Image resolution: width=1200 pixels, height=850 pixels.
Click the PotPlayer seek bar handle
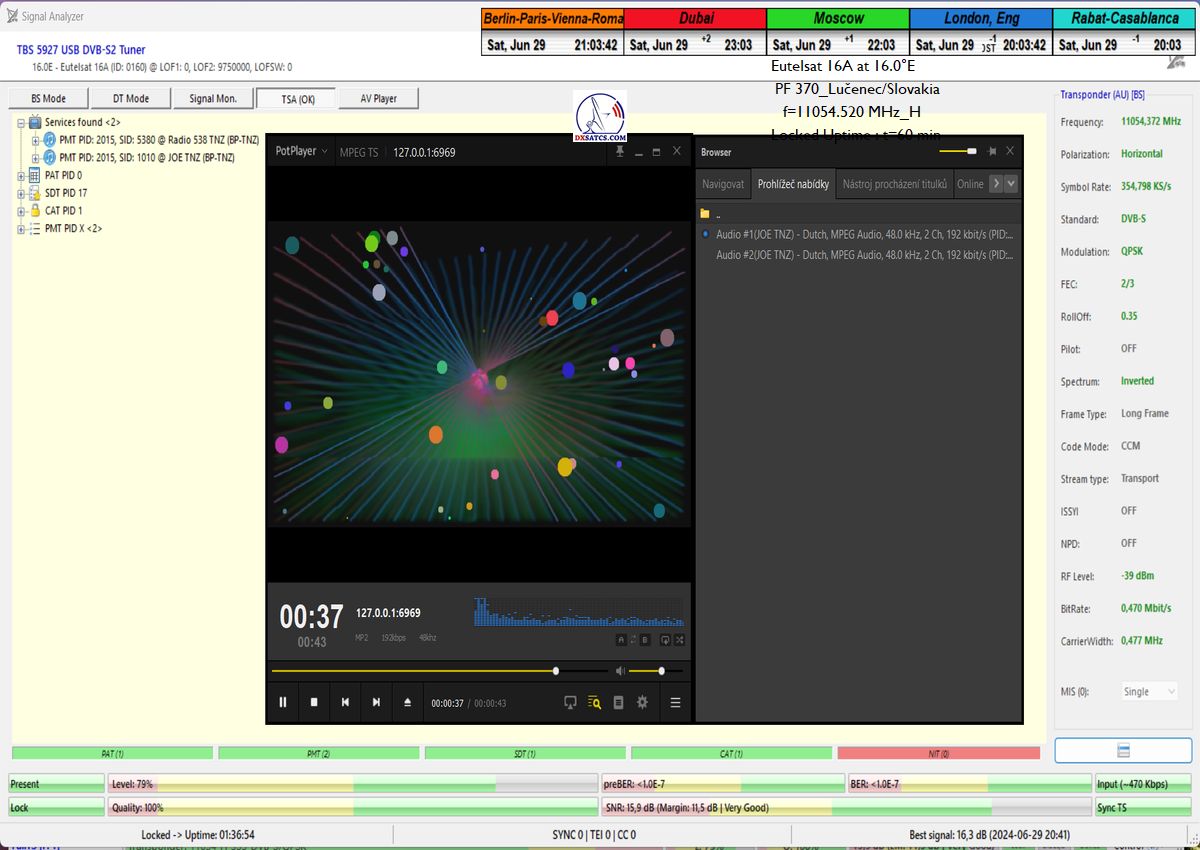556,671
